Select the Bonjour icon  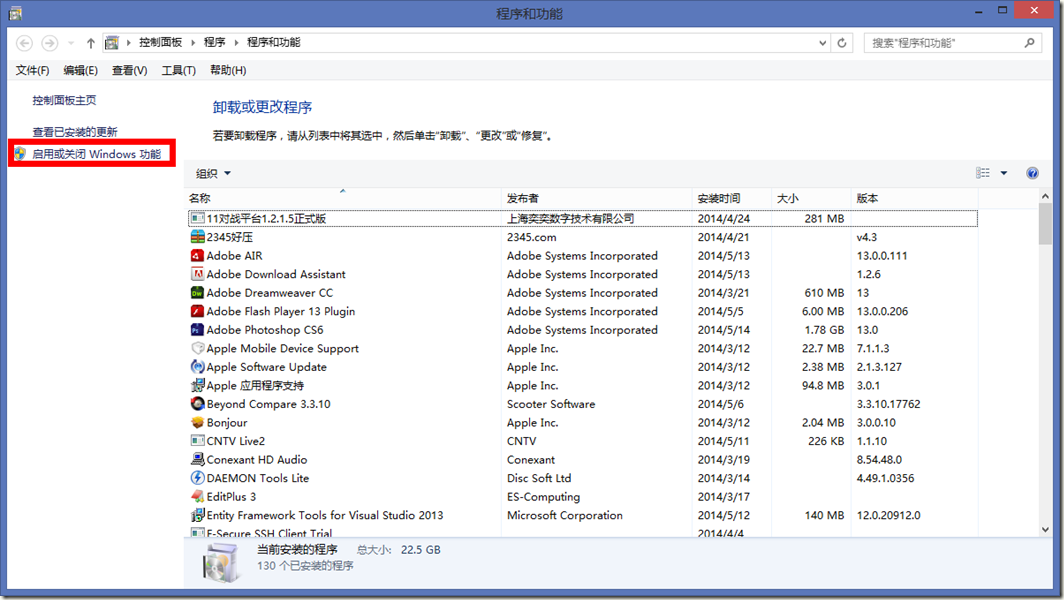tap(197, 423)
